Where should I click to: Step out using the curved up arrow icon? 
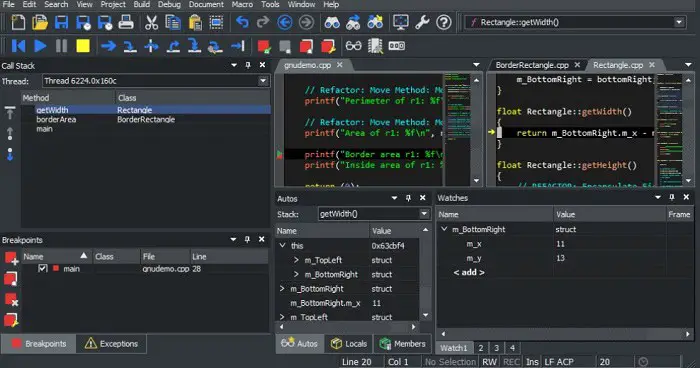point(173,46)
